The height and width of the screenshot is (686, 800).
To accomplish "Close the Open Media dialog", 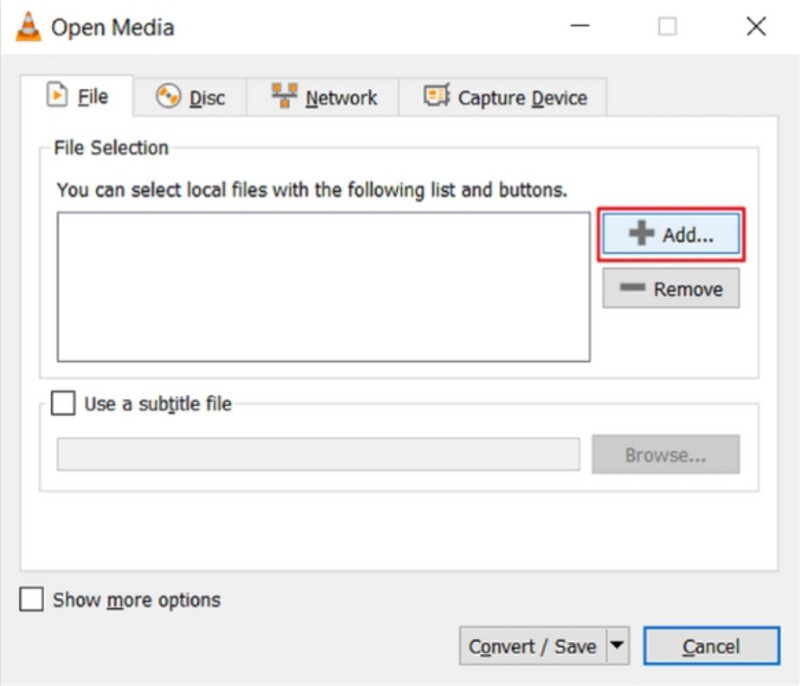I will pyautogui.click(x=756, y=27).
